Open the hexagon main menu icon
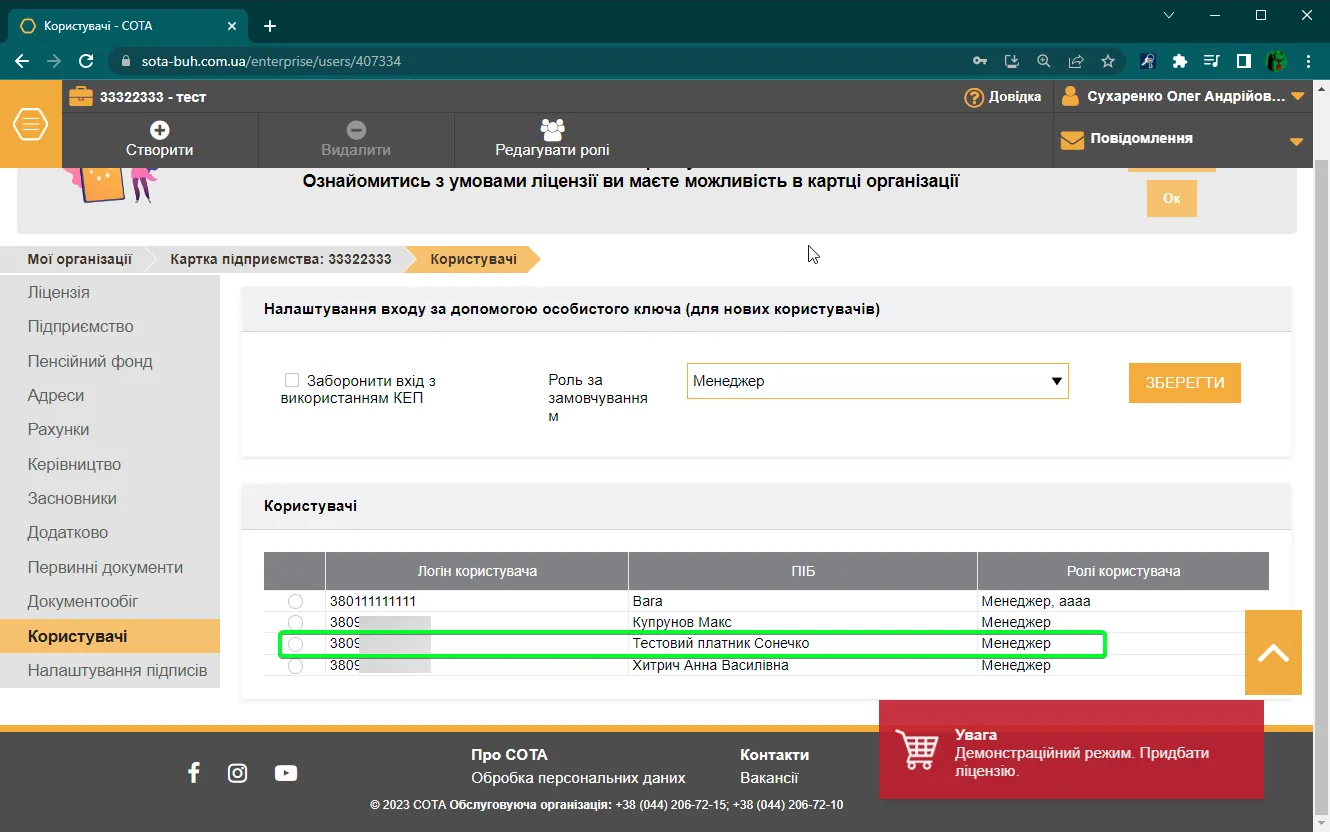The width and height of the screenshot is (1330, 832). (31, 124)
